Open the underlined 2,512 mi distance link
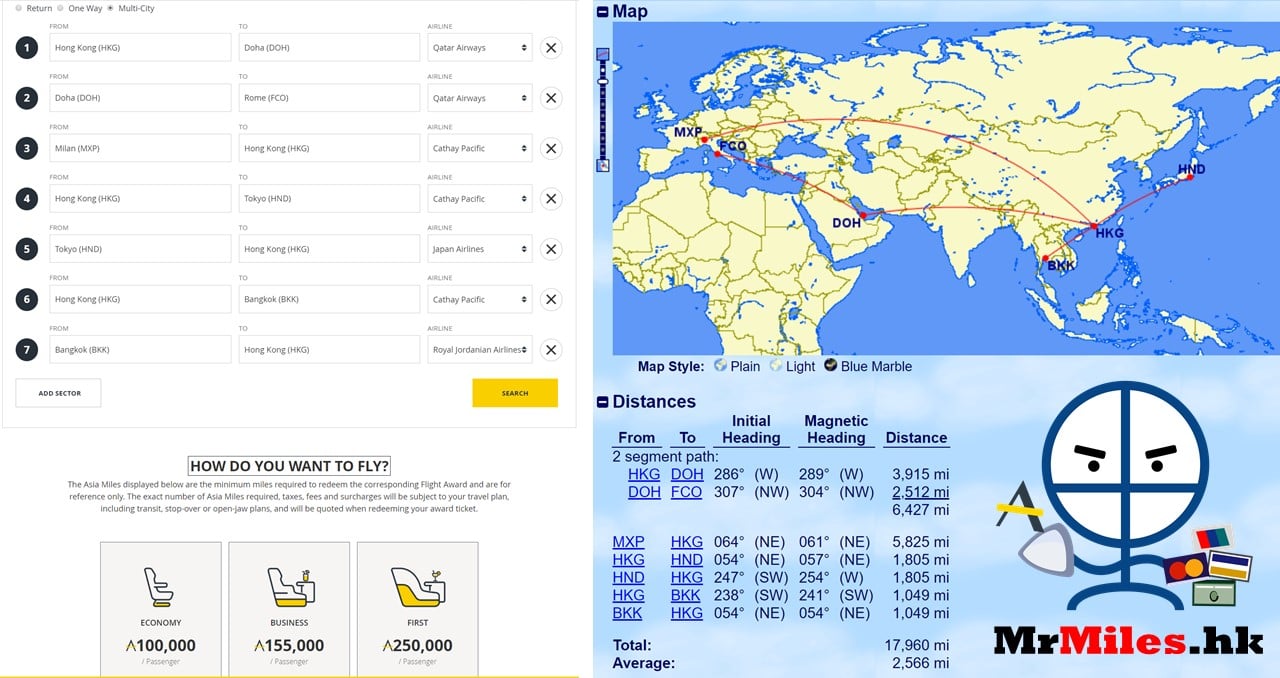The height and width of the screenshot is (678, 1280). 920,492
